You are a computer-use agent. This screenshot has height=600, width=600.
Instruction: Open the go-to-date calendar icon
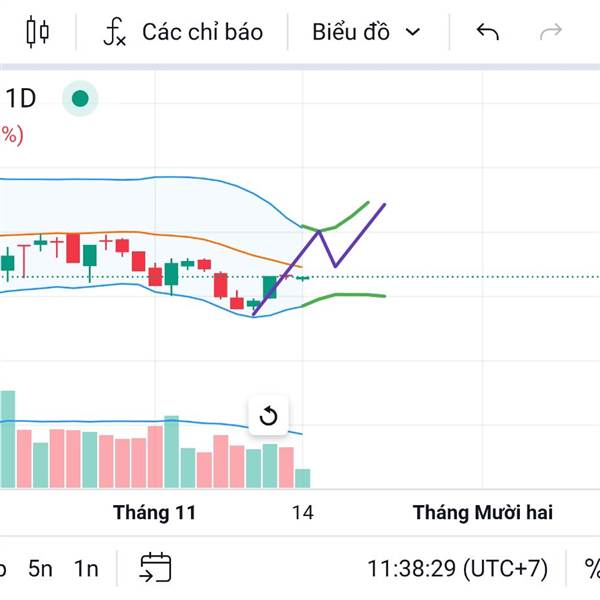(155, 568)
